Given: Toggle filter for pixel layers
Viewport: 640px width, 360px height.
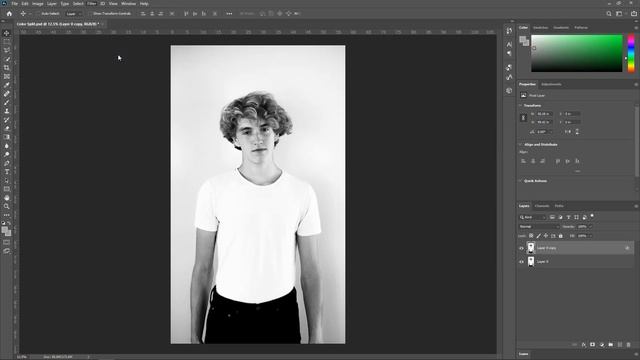Looking at the screenshot, I should coord(552,217).
